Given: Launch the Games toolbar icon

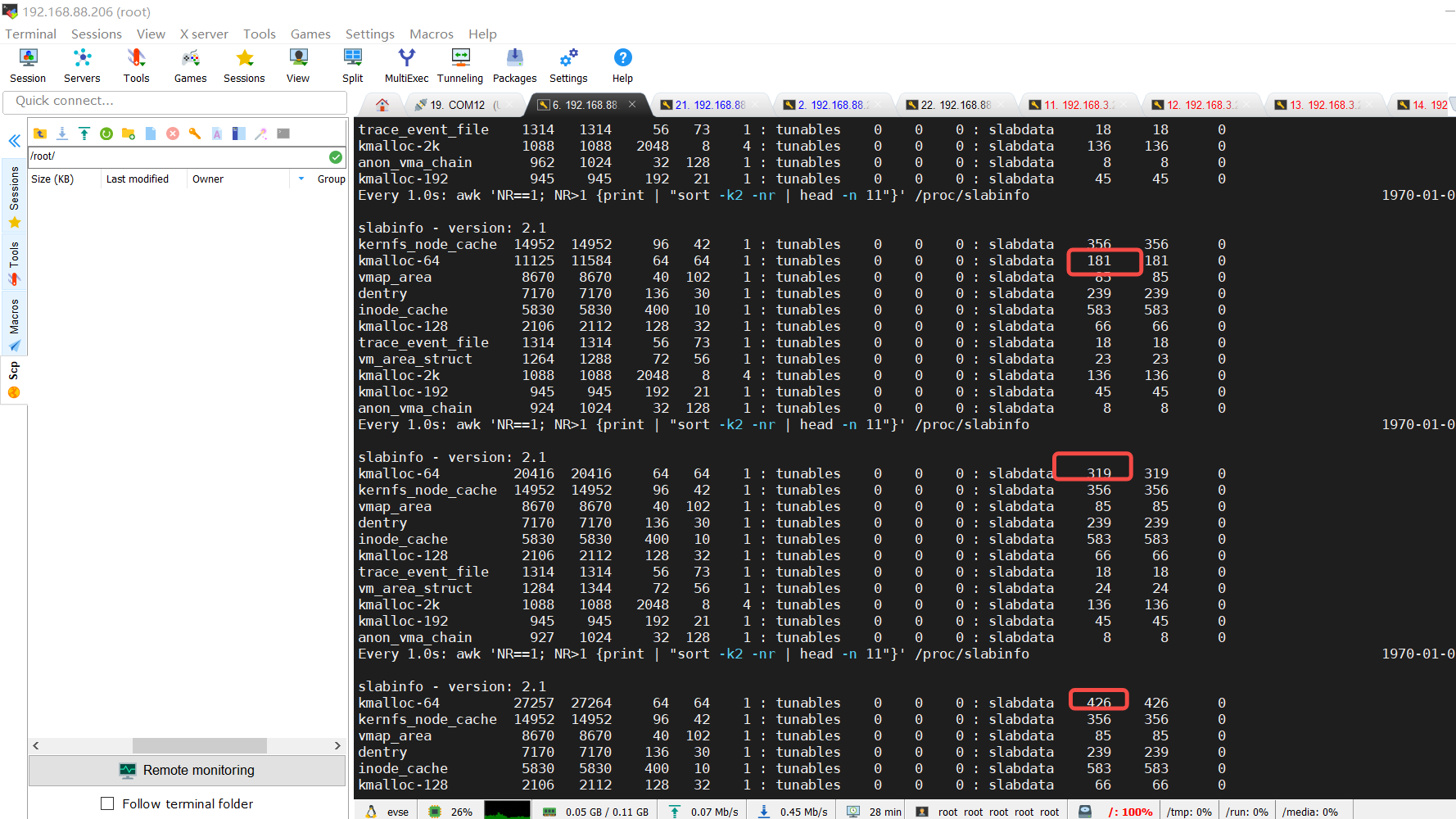Looking at the screenshot, I should [x=190, y=66].
